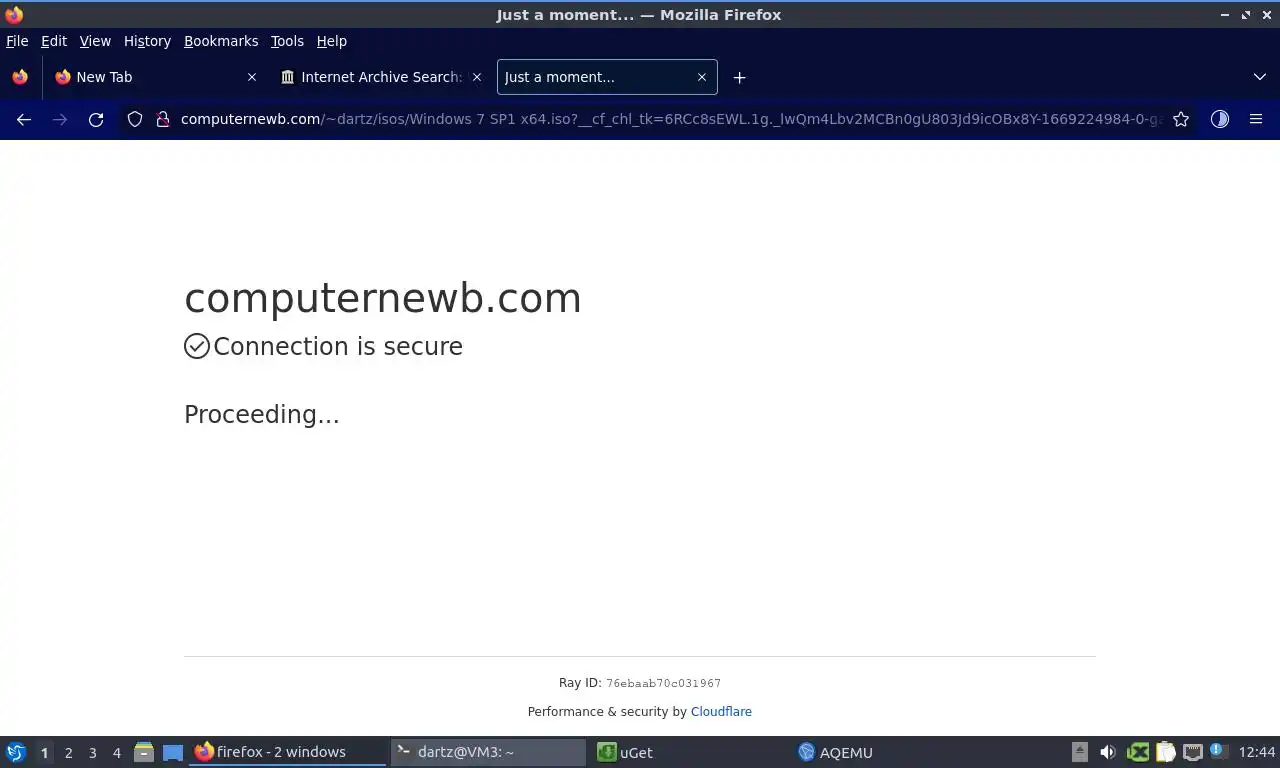Switch to workspace 3
Viewport: 1280px width, 768px height.
(92, 753)
